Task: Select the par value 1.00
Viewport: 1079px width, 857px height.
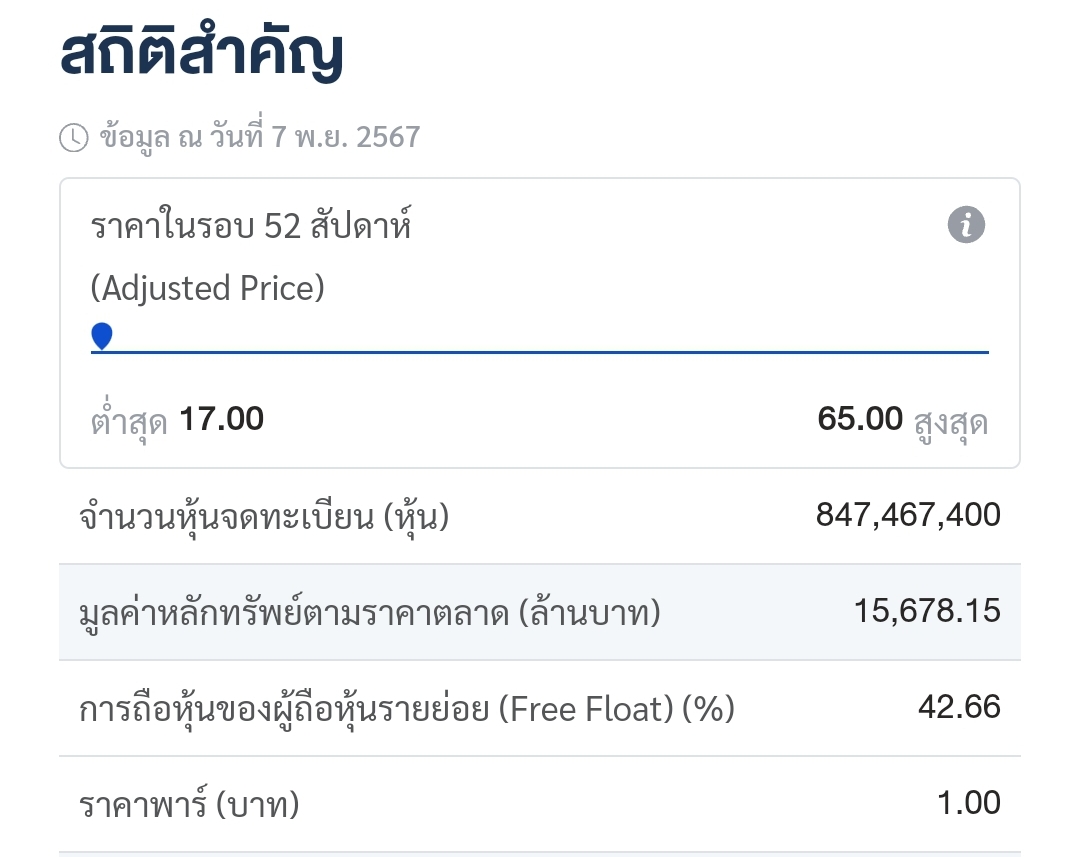Action: pyautogui.click(x=969, y=803)
